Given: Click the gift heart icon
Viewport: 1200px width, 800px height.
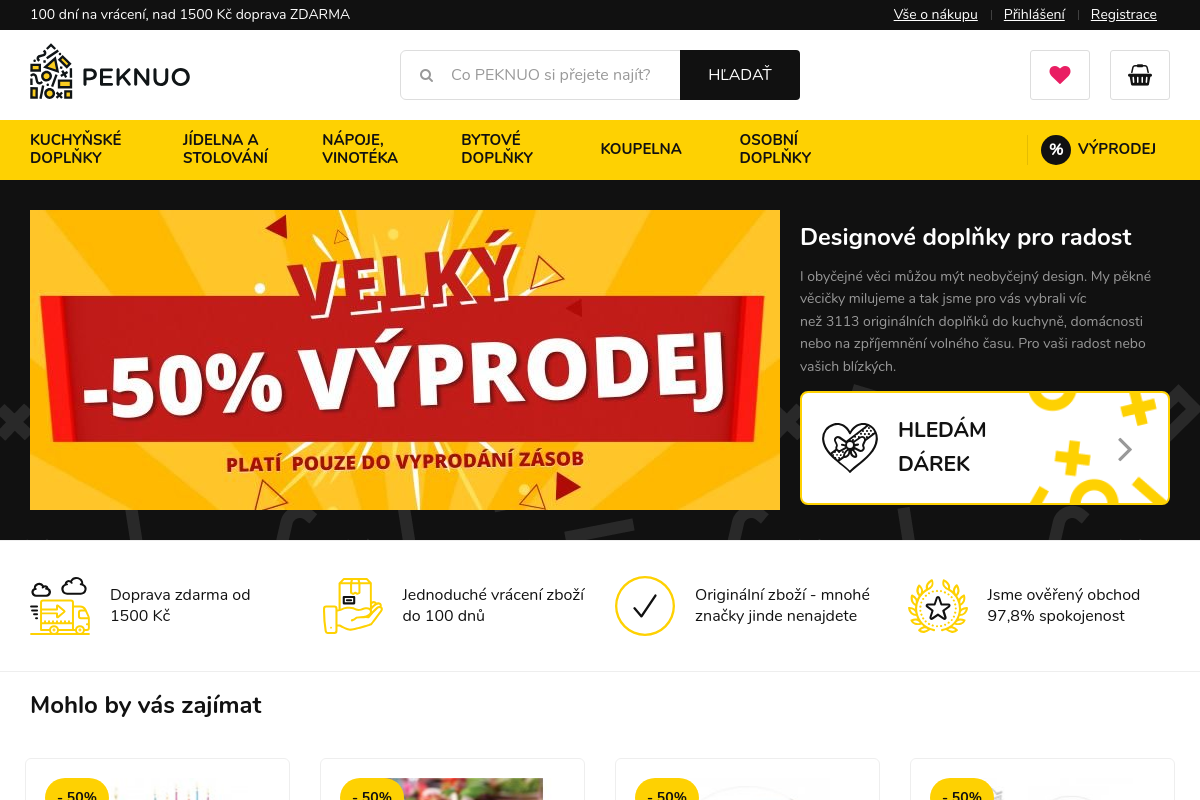Looking at the screenshot, I should (850, 448).
